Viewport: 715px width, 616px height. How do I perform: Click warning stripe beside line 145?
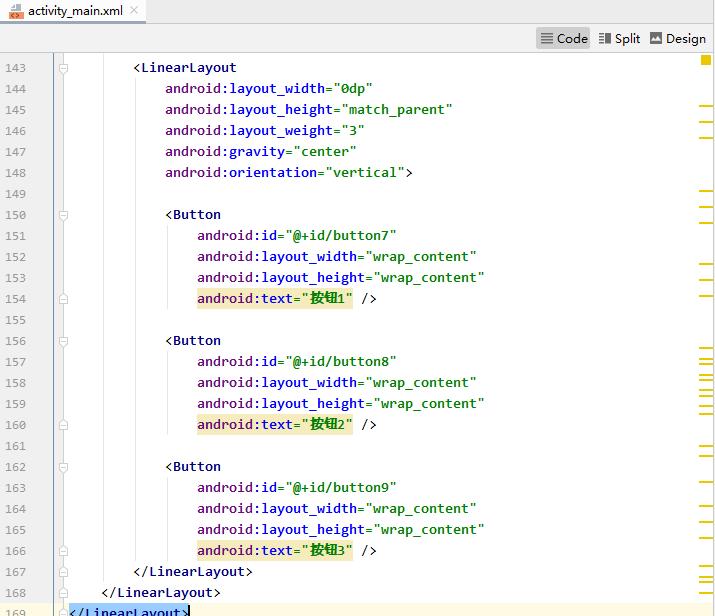(x=705, y=106)
